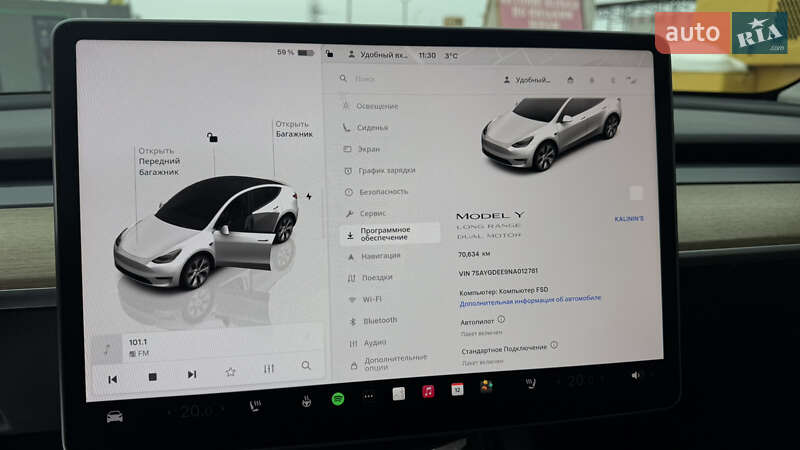Tap the small white square under car image
The height and width of the screenshot is (450, 800).
tap(636, 193)
